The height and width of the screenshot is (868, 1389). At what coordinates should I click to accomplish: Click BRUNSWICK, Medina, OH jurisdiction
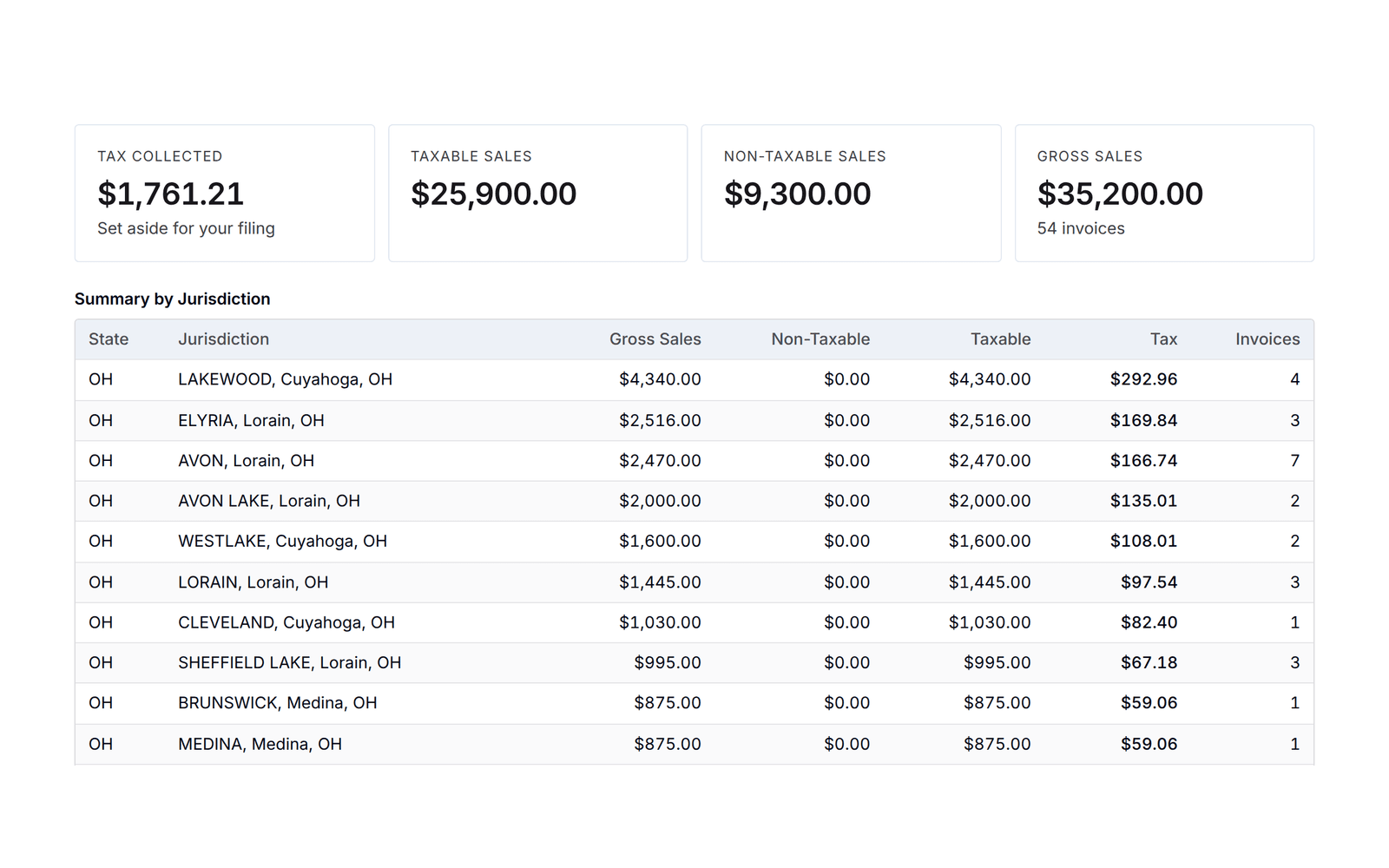(278, 703)
